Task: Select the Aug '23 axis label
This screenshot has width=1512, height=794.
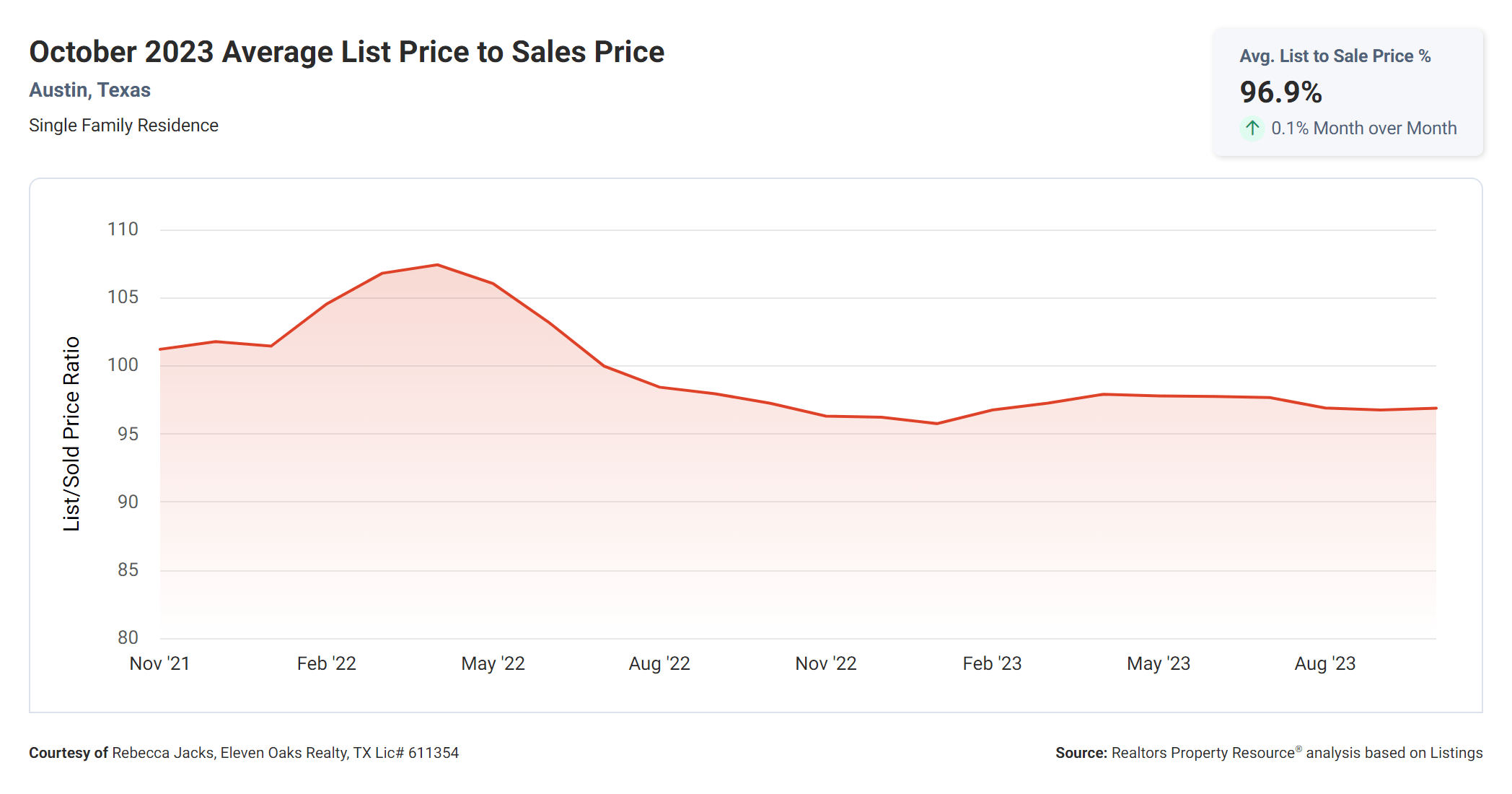Action: (1325, 663)
